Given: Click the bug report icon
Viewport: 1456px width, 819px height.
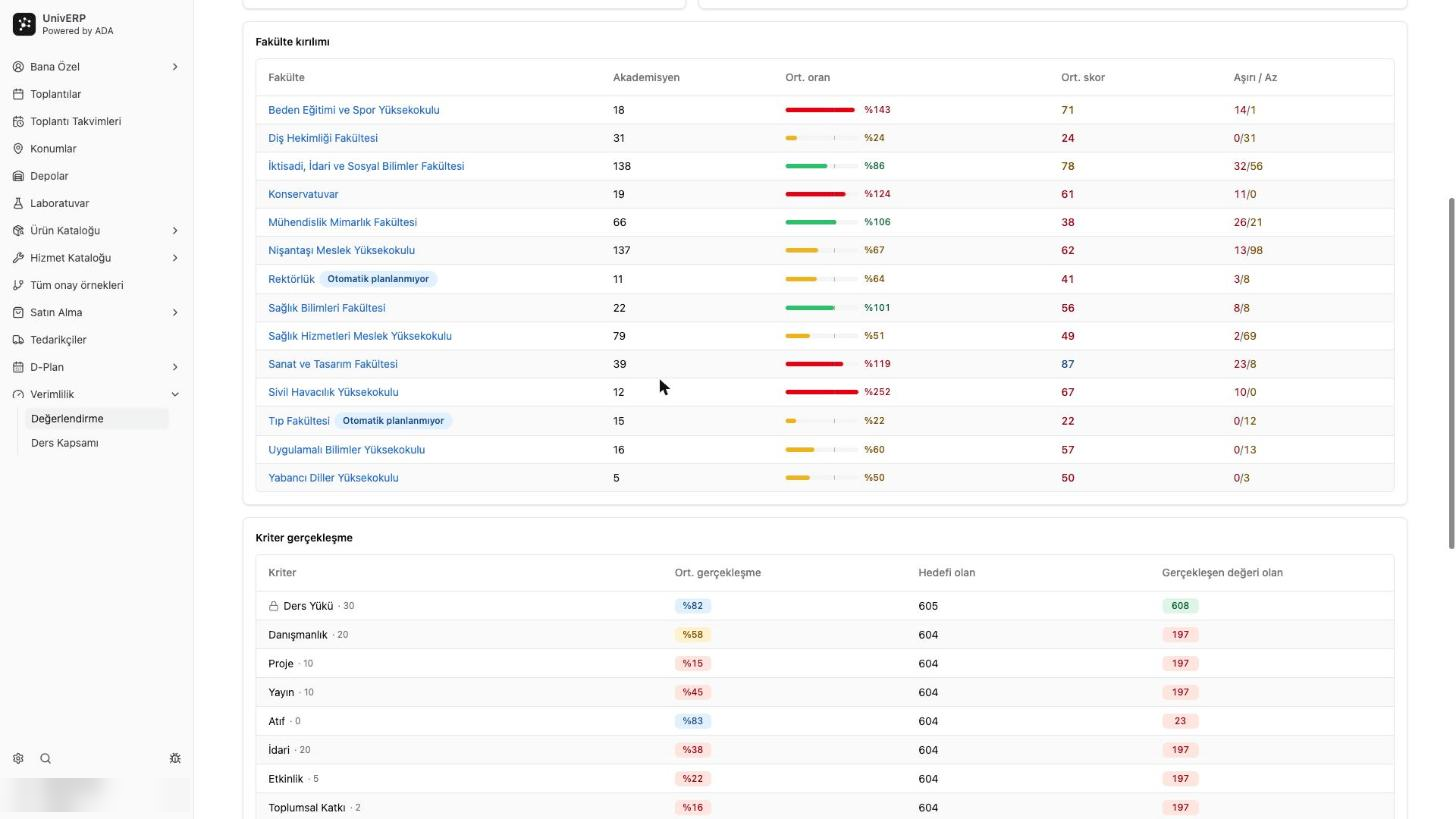Looking at the screenshot, I should tap(175, 759).
